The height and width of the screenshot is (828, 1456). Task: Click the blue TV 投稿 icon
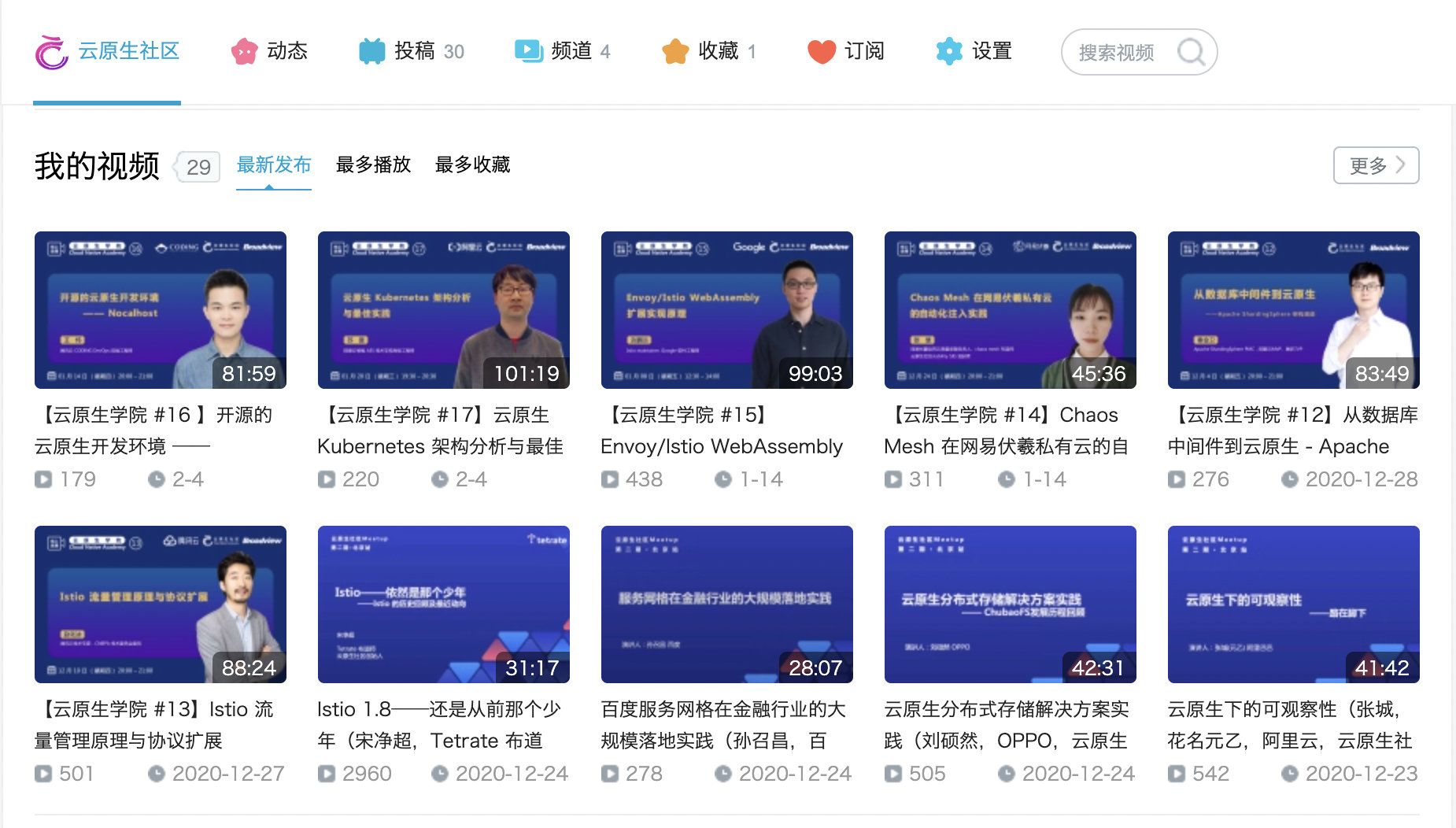(371, 51)
